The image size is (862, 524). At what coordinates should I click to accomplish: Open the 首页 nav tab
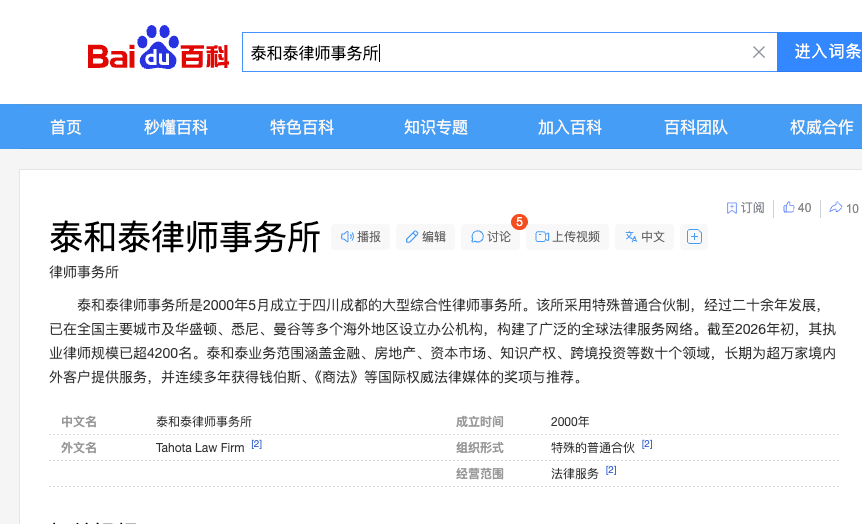coord(66,127)
